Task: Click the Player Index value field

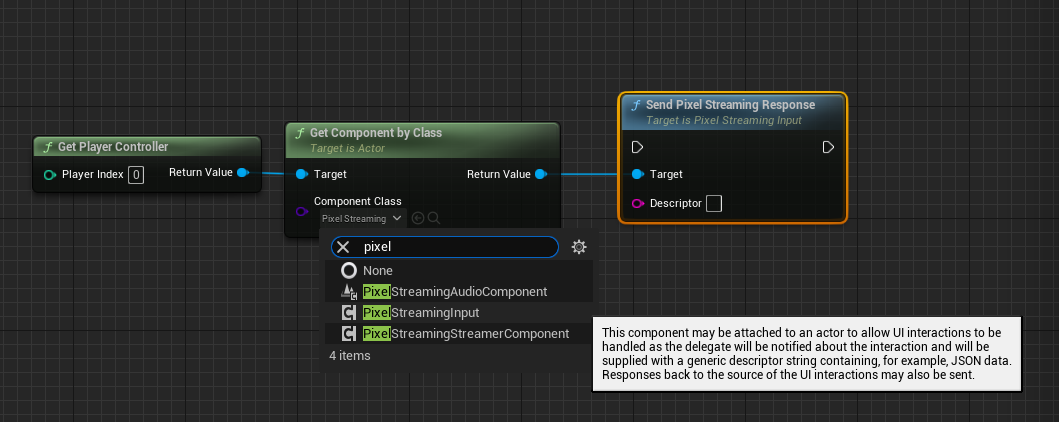Action: pyautogui.click(x=136, y=175)
